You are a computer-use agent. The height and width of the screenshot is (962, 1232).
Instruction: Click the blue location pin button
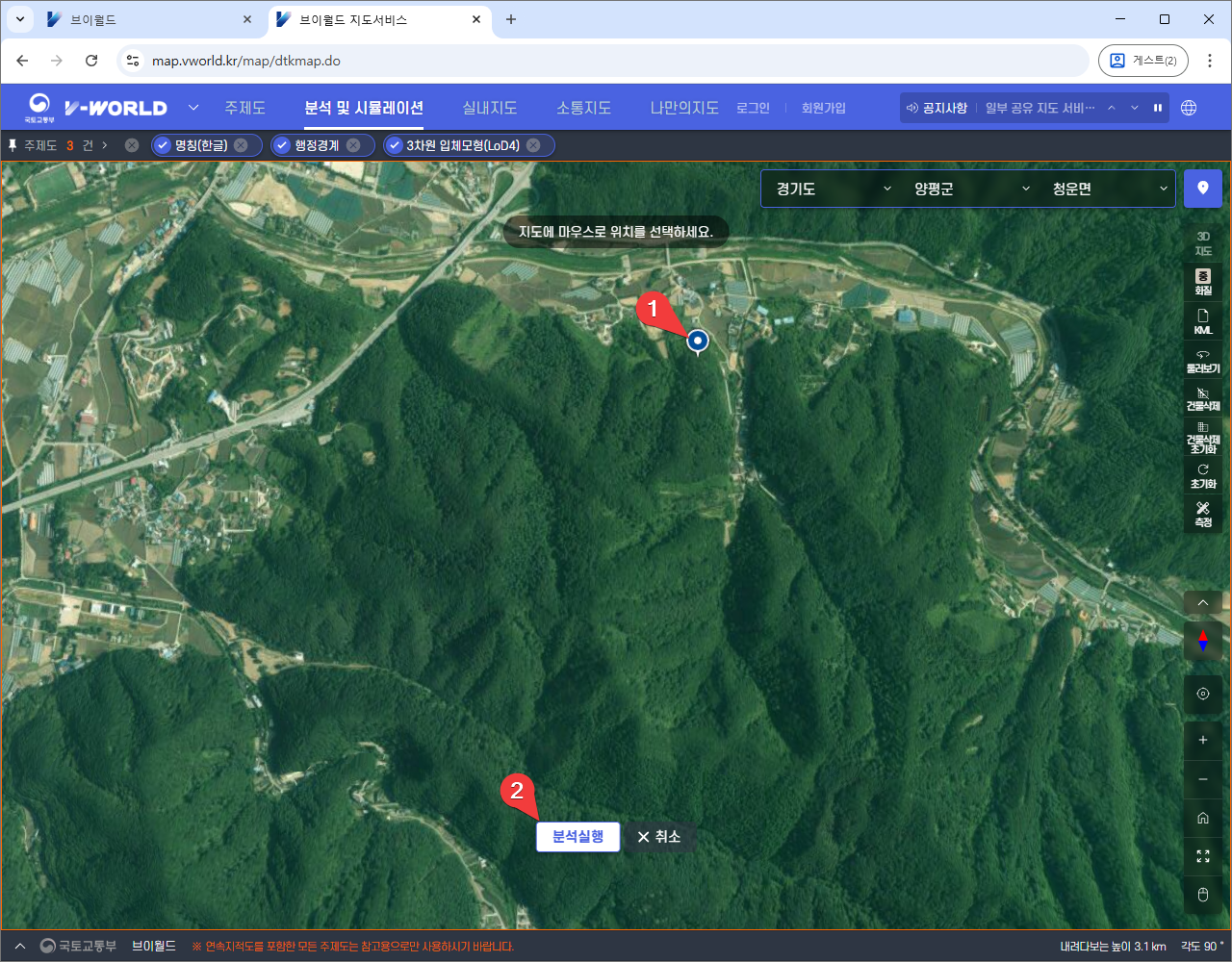coord(1202,189)
